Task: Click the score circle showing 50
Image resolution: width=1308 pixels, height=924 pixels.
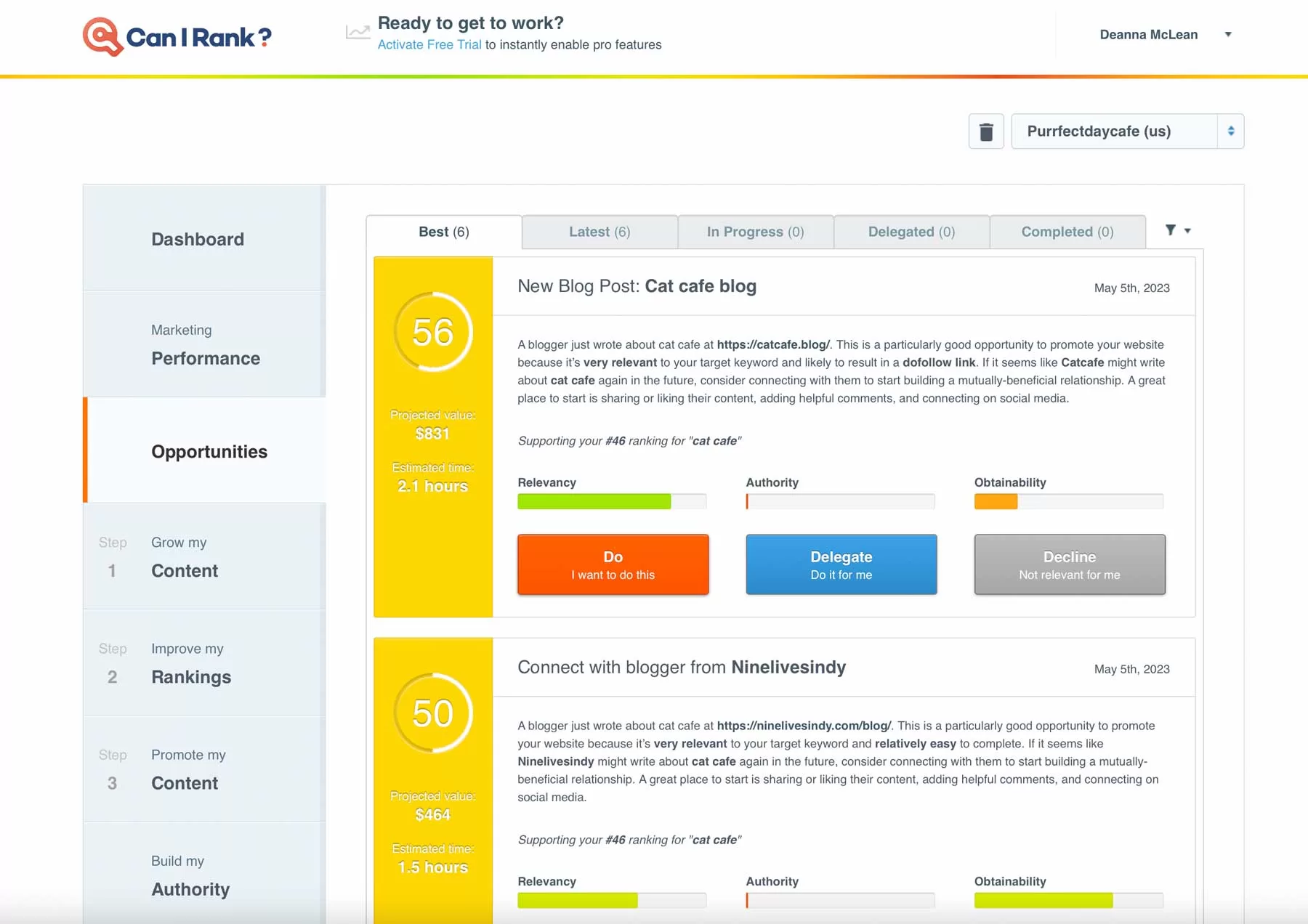Action: [433, 713]
